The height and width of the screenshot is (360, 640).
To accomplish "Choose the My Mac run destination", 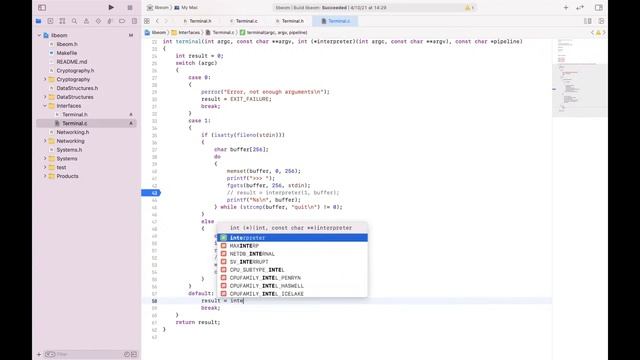I will tap(186, 7).
